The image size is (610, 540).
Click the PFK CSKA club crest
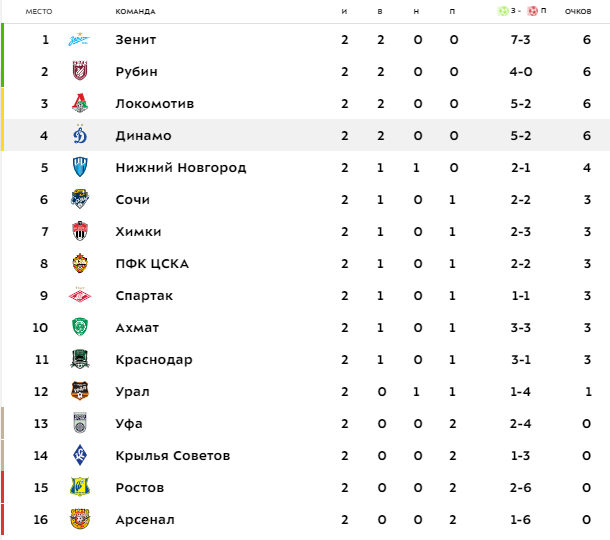pyautogui.click(x=80, y=264)
